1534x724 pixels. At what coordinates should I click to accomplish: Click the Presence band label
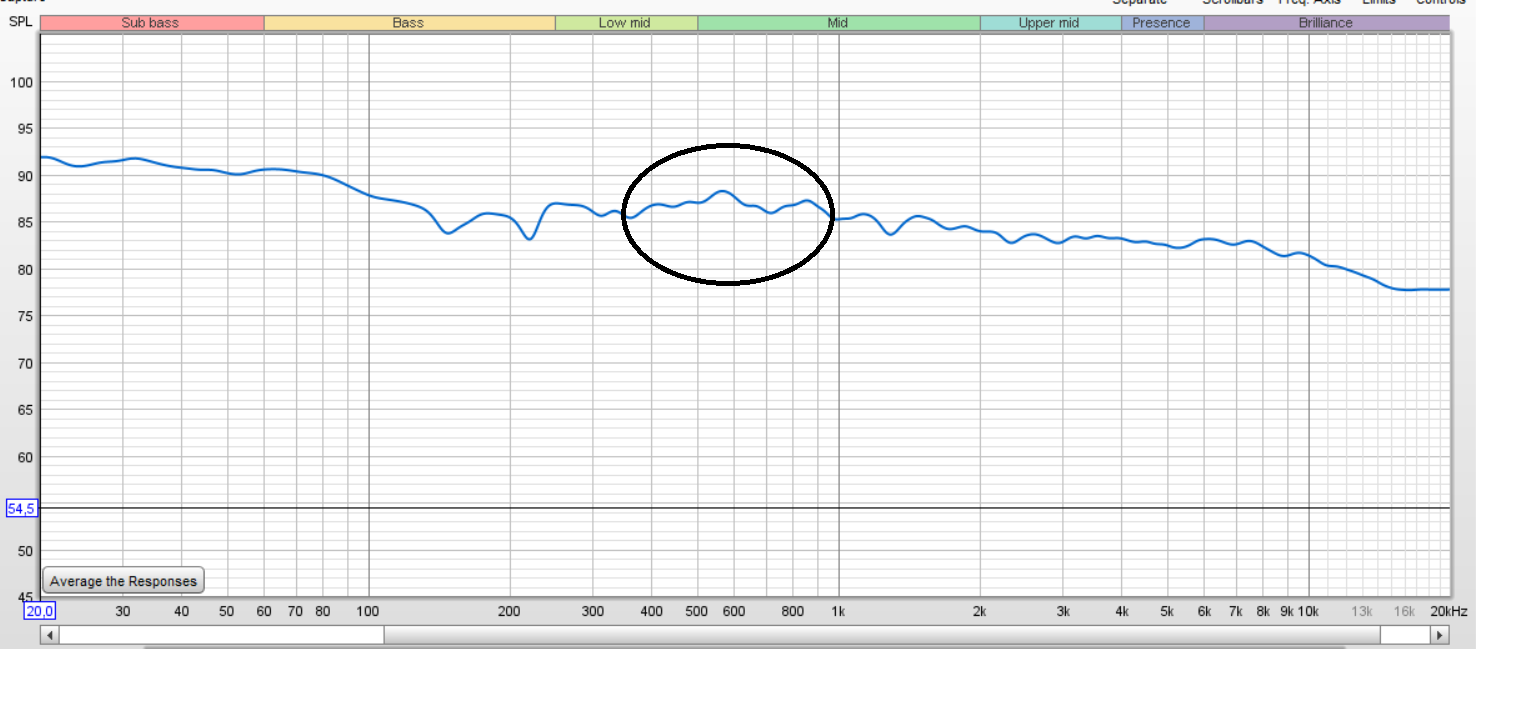pos(1162,23)
